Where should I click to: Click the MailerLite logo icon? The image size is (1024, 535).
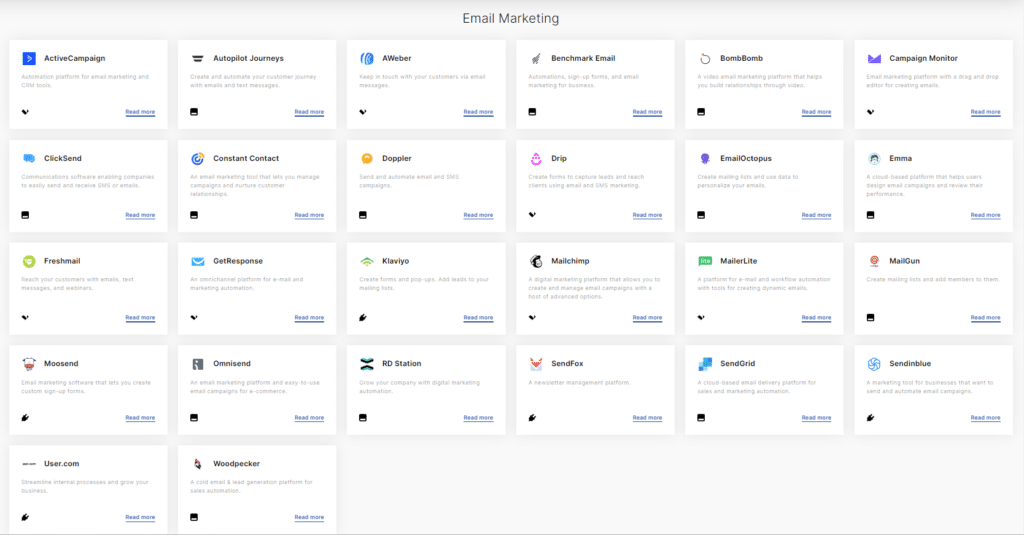pos(705,261)
